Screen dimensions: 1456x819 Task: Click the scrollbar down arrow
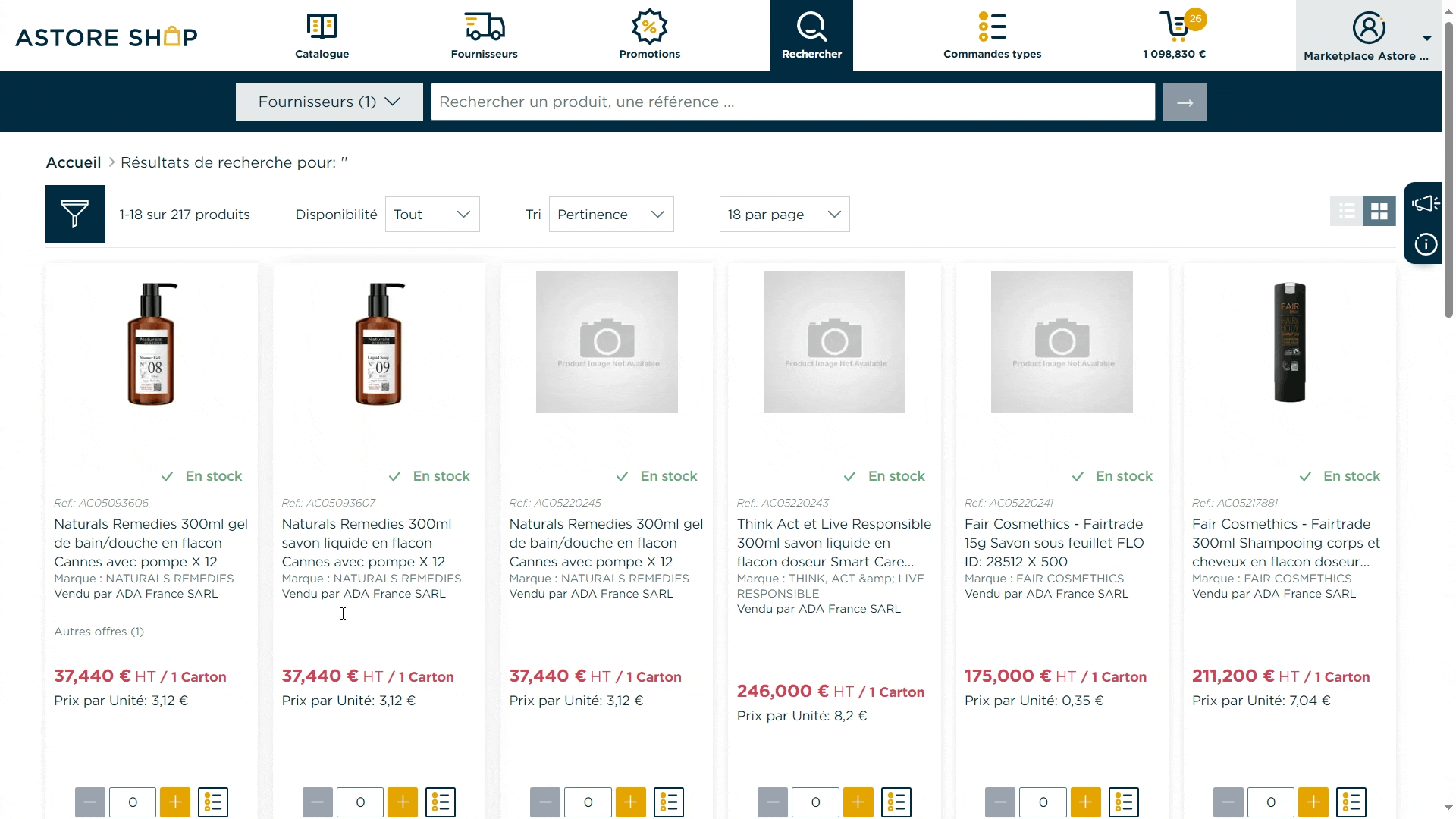[1448, 808]
